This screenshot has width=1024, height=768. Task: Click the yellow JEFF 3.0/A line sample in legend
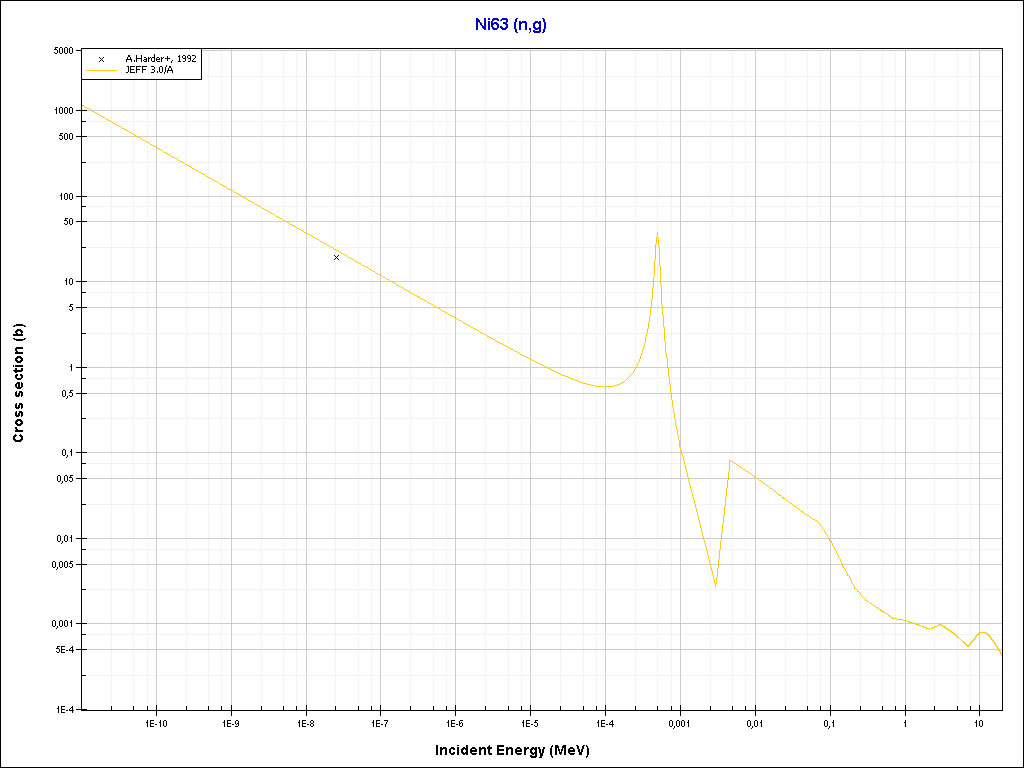(x=101, y=71)
